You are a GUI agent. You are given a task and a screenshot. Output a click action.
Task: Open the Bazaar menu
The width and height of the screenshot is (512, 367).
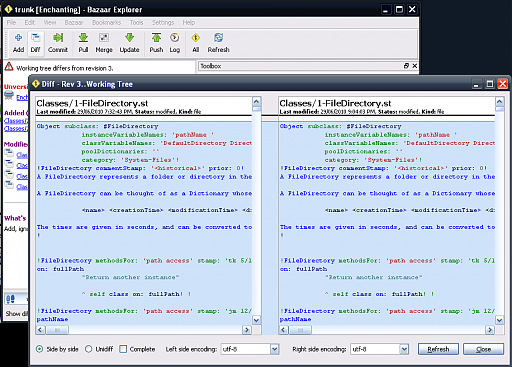point(74,22)
